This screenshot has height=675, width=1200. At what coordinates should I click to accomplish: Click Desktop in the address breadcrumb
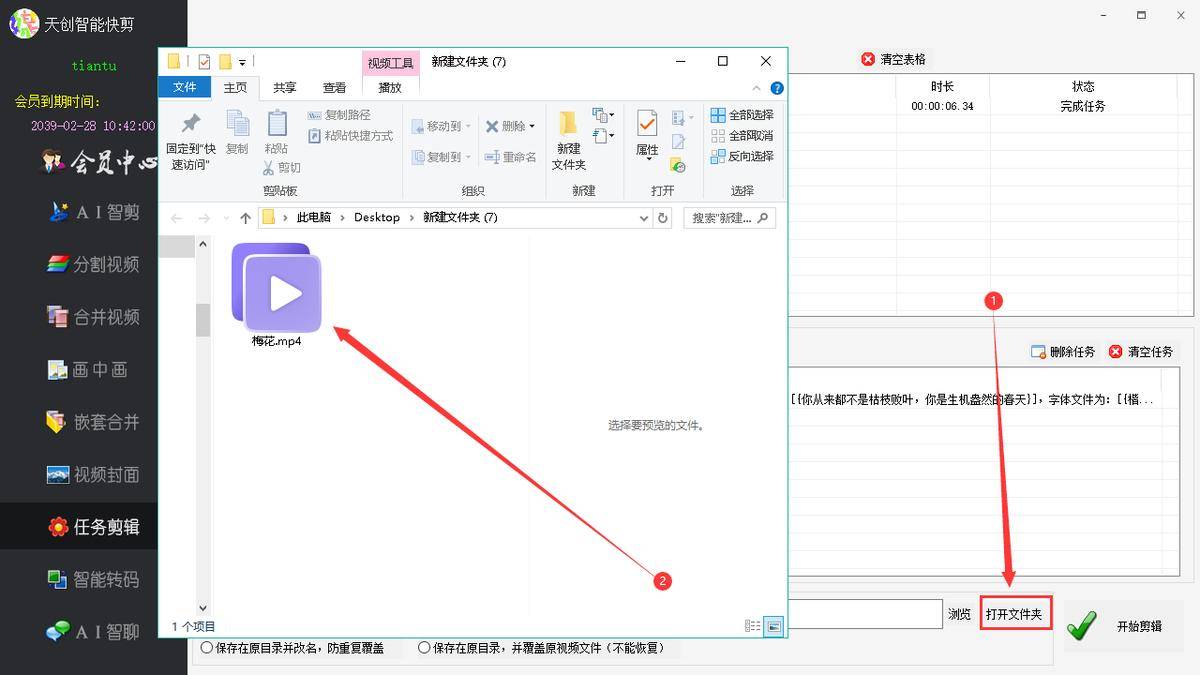click(377, 217)
